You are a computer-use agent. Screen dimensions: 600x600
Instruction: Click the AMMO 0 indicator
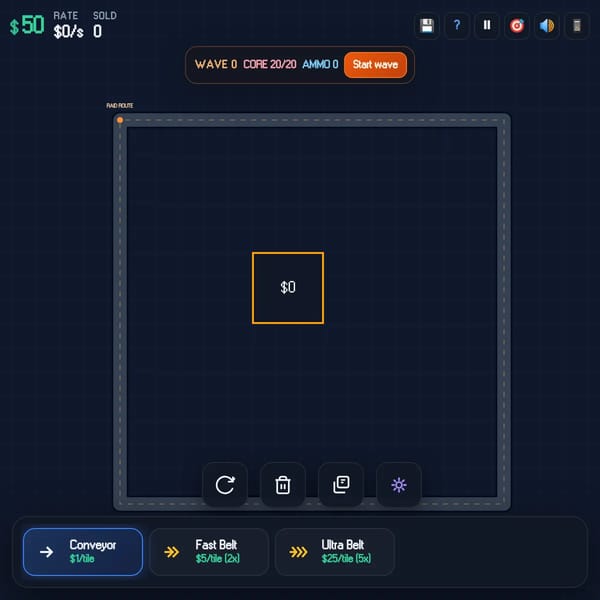click(x=320, y=64)
